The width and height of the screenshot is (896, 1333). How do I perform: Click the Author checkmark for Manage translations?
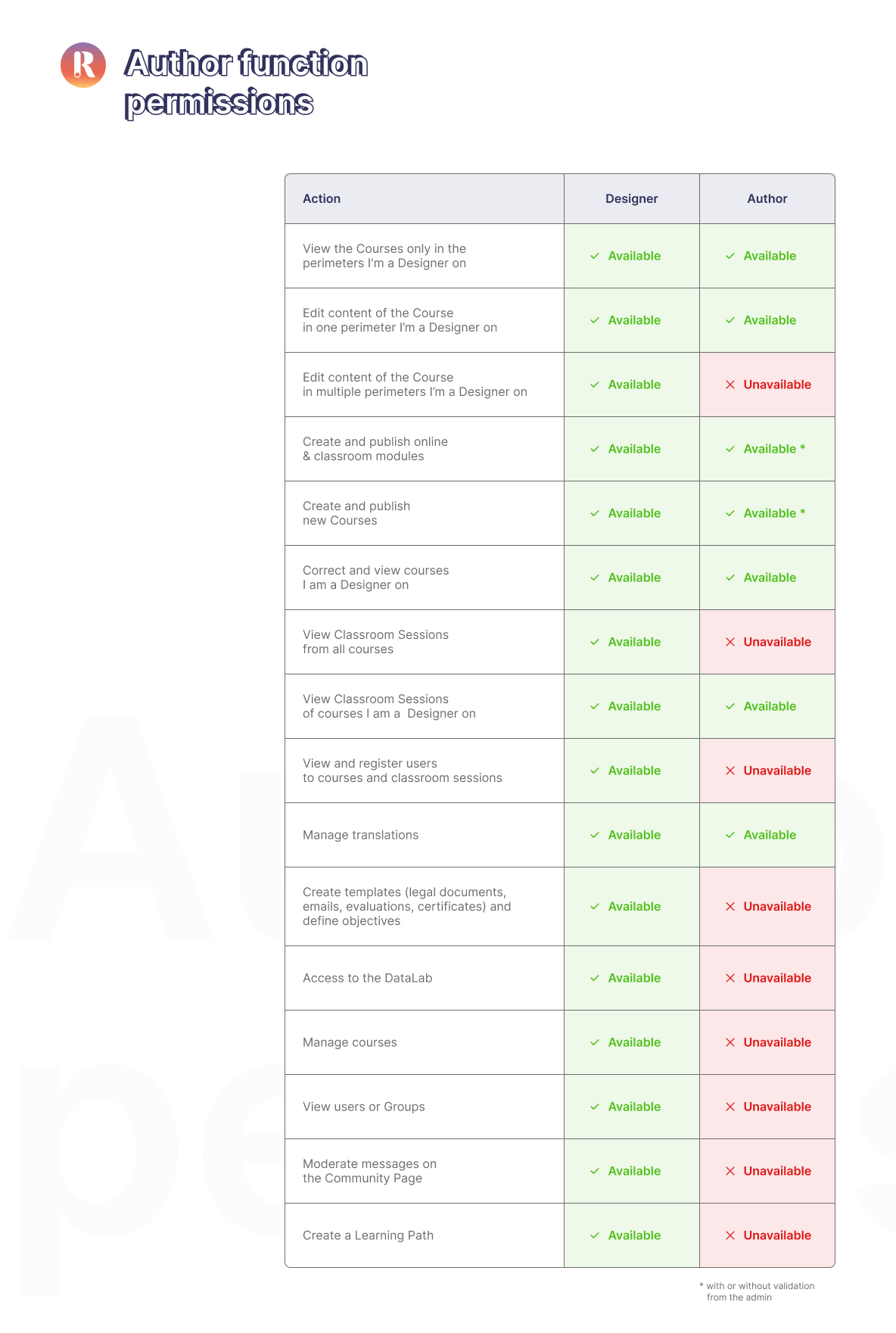pos(730,835)
